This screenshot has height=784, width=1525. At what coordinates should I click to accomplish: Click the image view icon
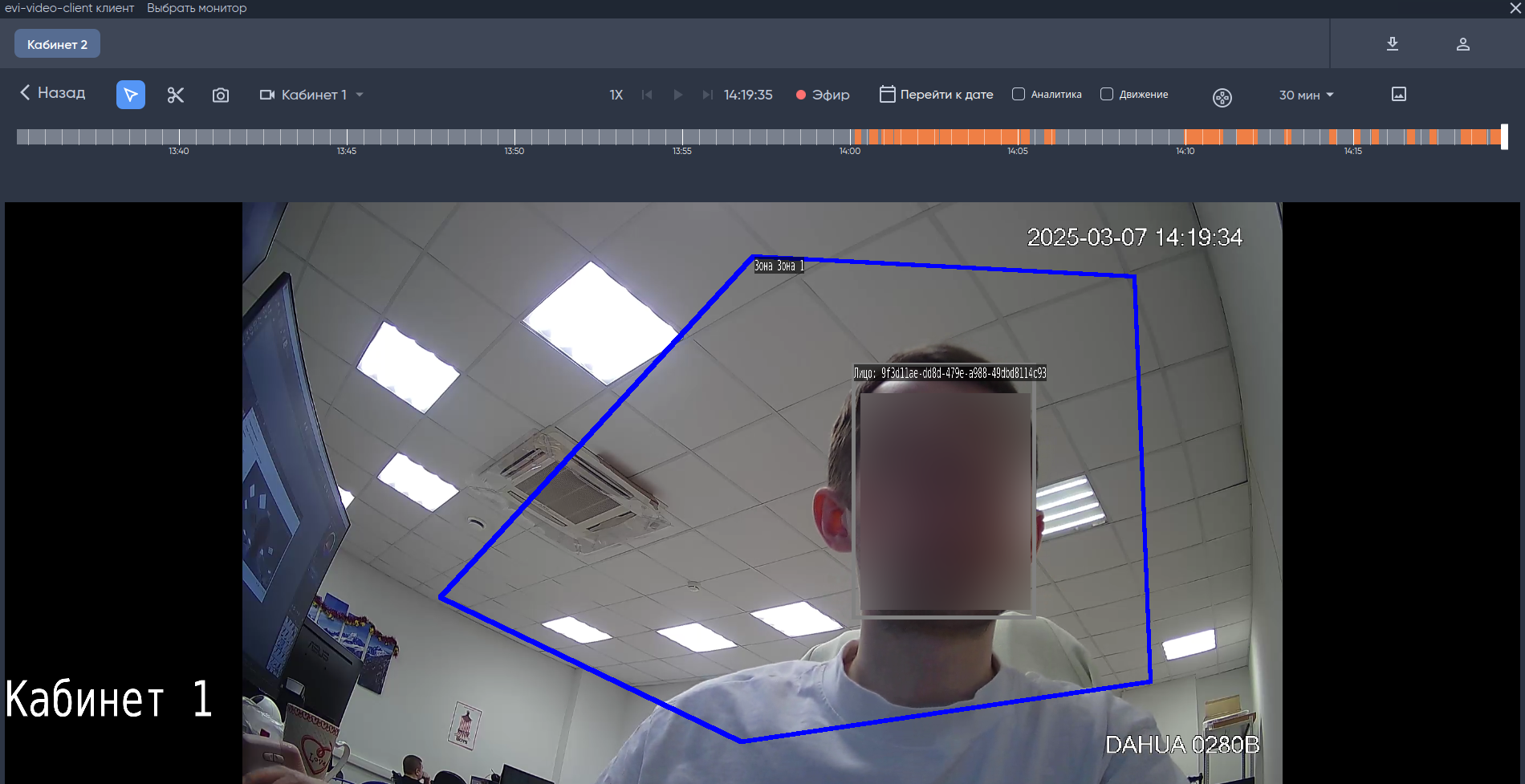(x=1398, y=95)
